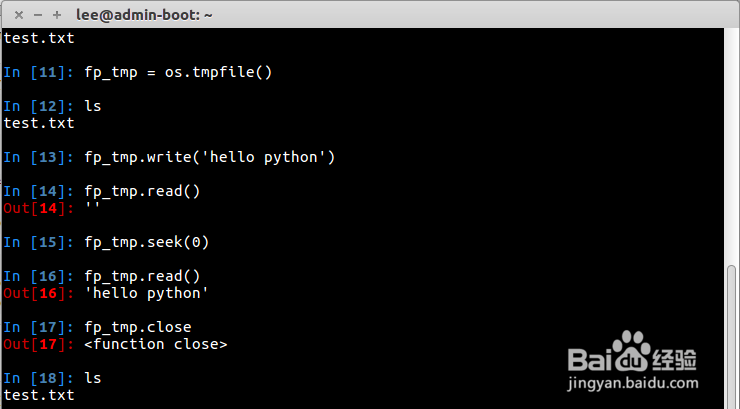Click the In [11] prompt label
The height and width of the screenshot is (409, 740).
tap(39, 72)
